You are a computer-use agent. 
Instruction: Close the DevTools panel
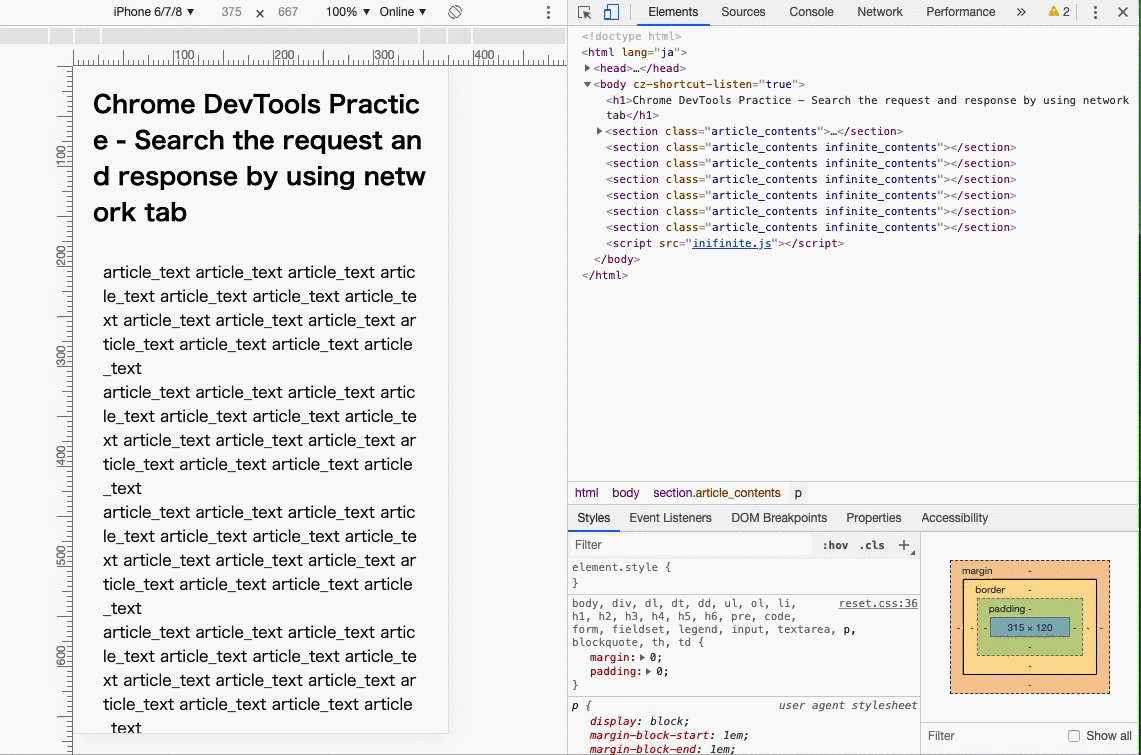[x=1123, y=12]
